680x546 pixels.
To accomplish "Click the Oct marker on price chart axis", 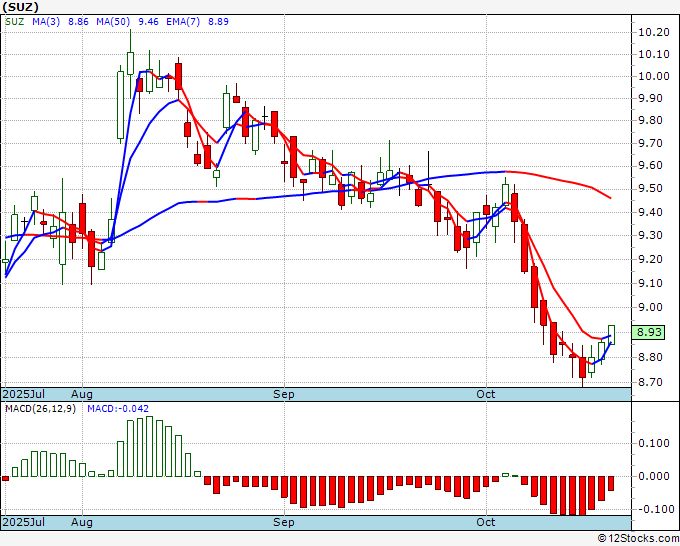I will [x=486, y=395].
